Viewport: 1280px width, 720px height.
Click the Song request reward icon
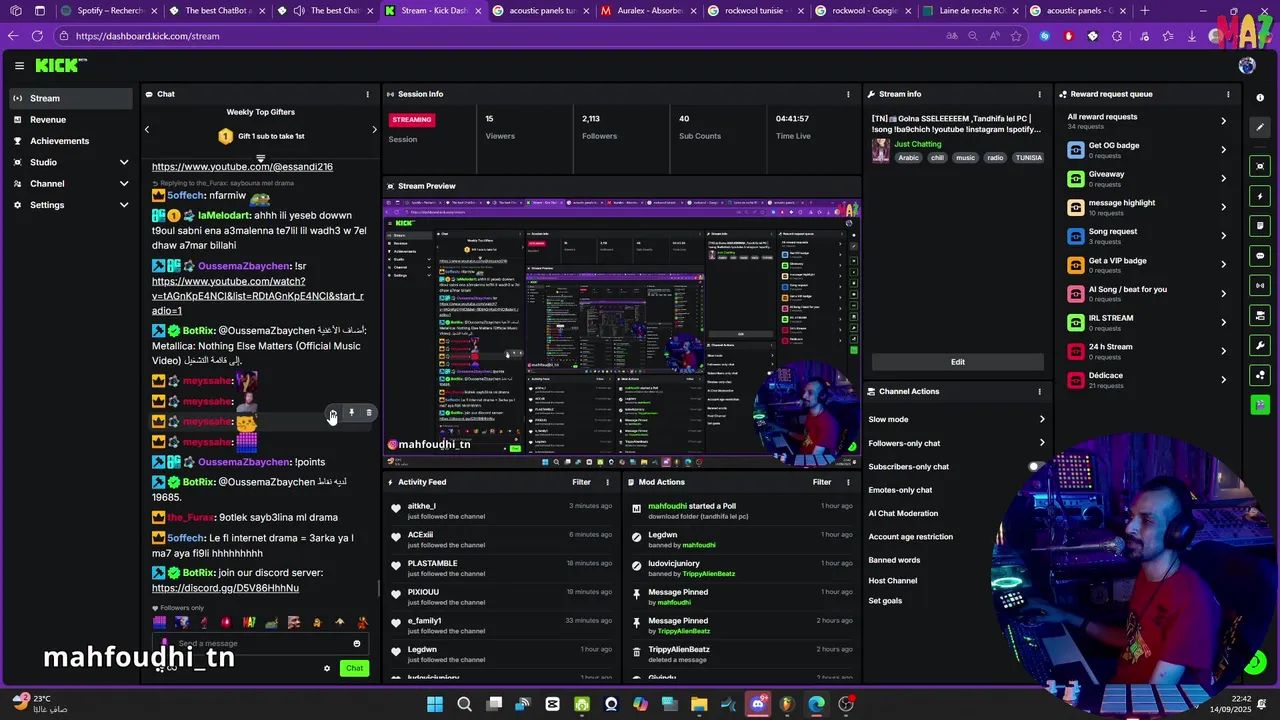tap(1075, 236)
